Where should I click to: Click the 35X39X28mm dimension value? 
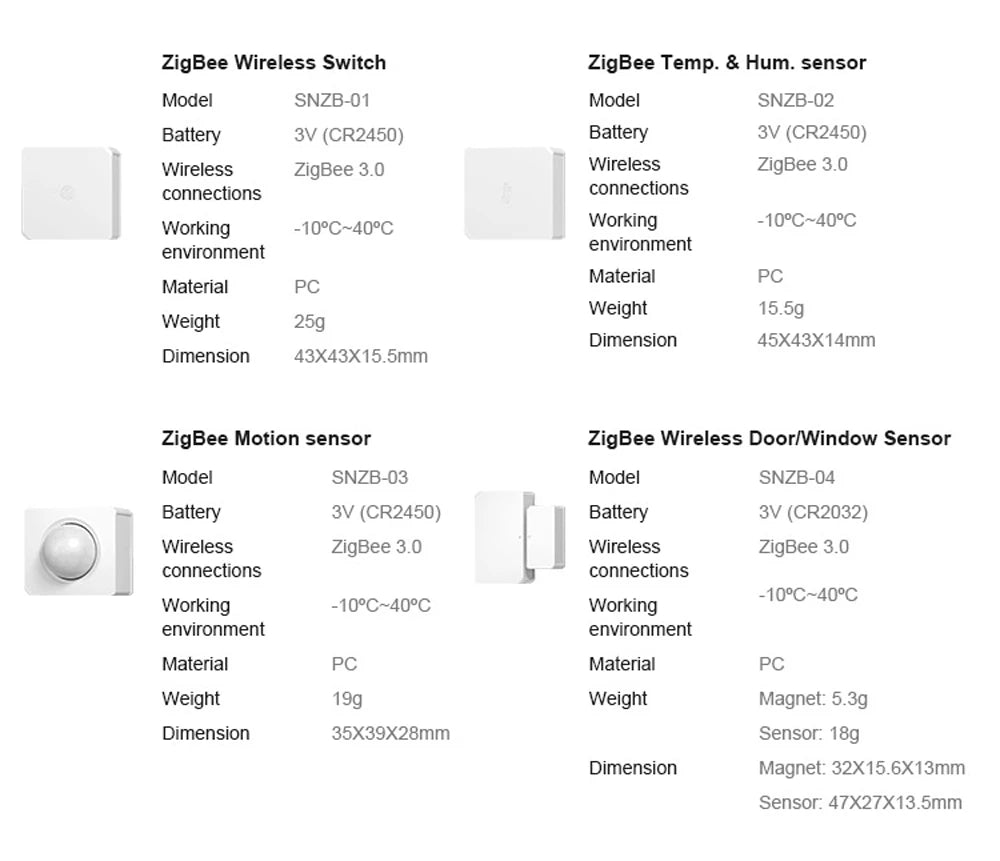click(x=390, y=733)
